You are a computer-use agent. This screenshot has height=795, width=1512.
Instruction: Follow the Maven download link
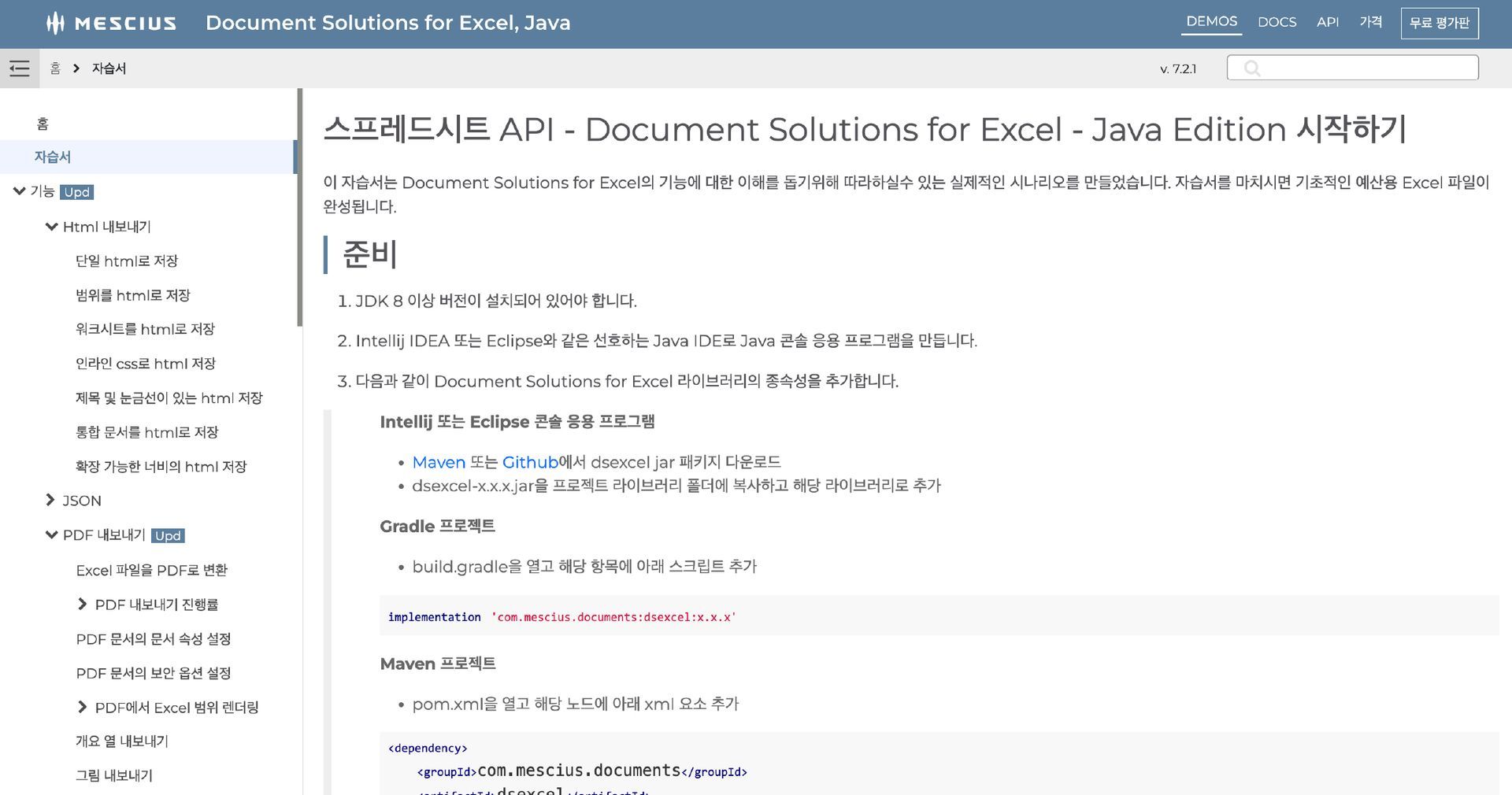coord(439,462)
